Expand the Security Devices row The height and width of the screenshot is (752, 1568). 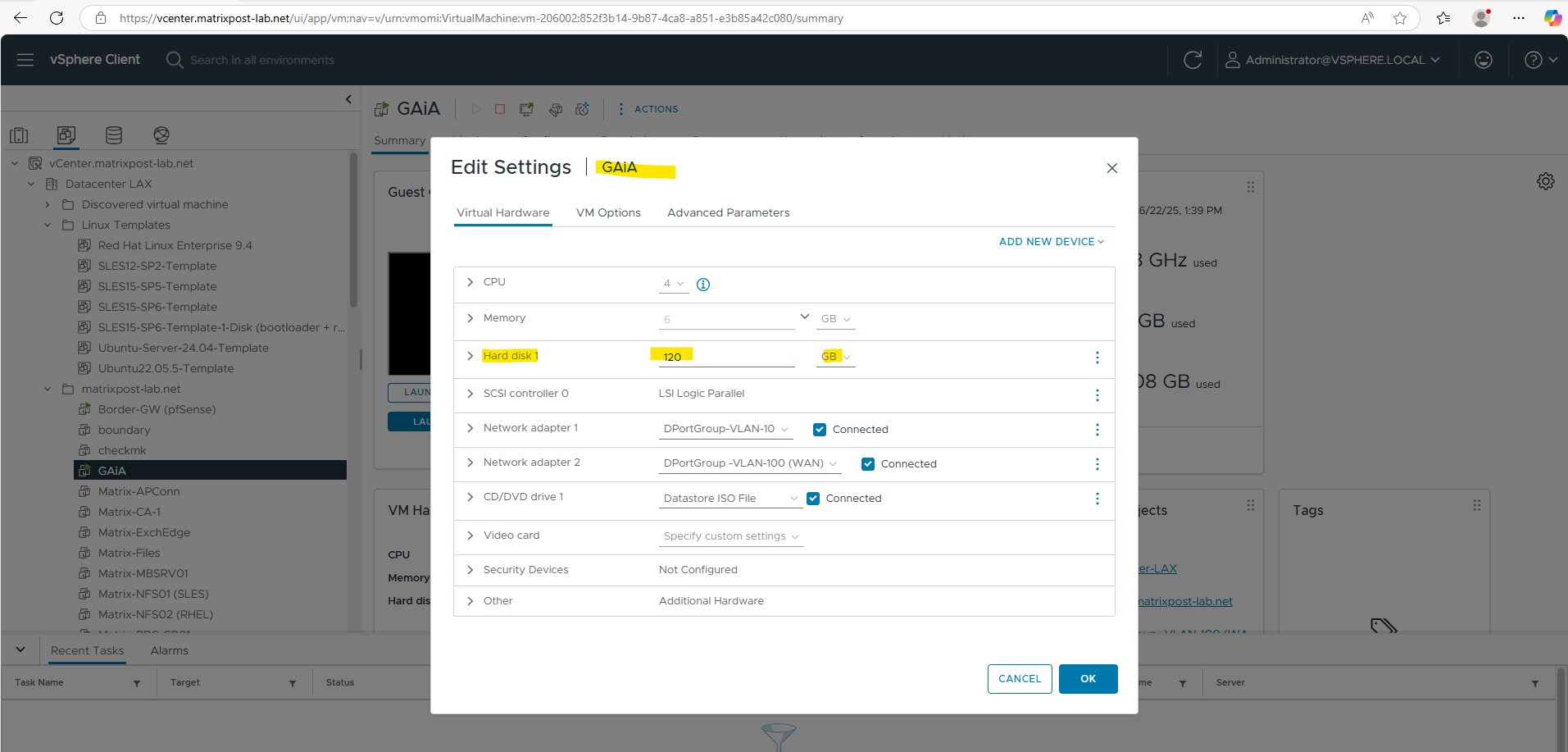click(x=470, y=570)
